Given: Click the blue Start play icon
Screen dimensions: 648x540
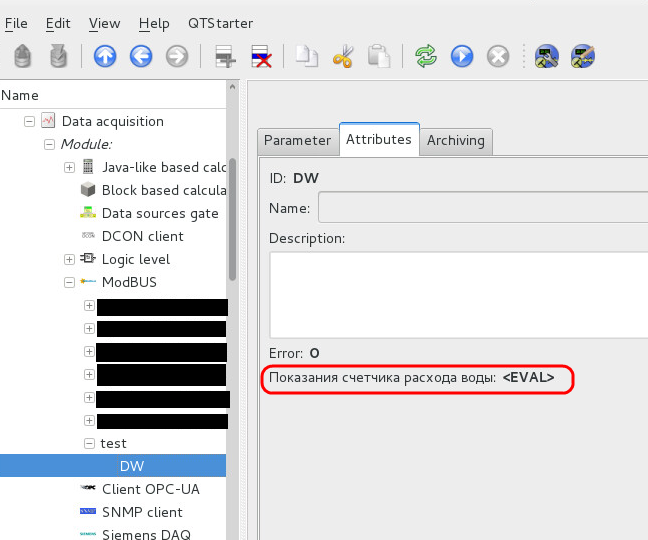Looking at the screenshot, I should [461, 56].
